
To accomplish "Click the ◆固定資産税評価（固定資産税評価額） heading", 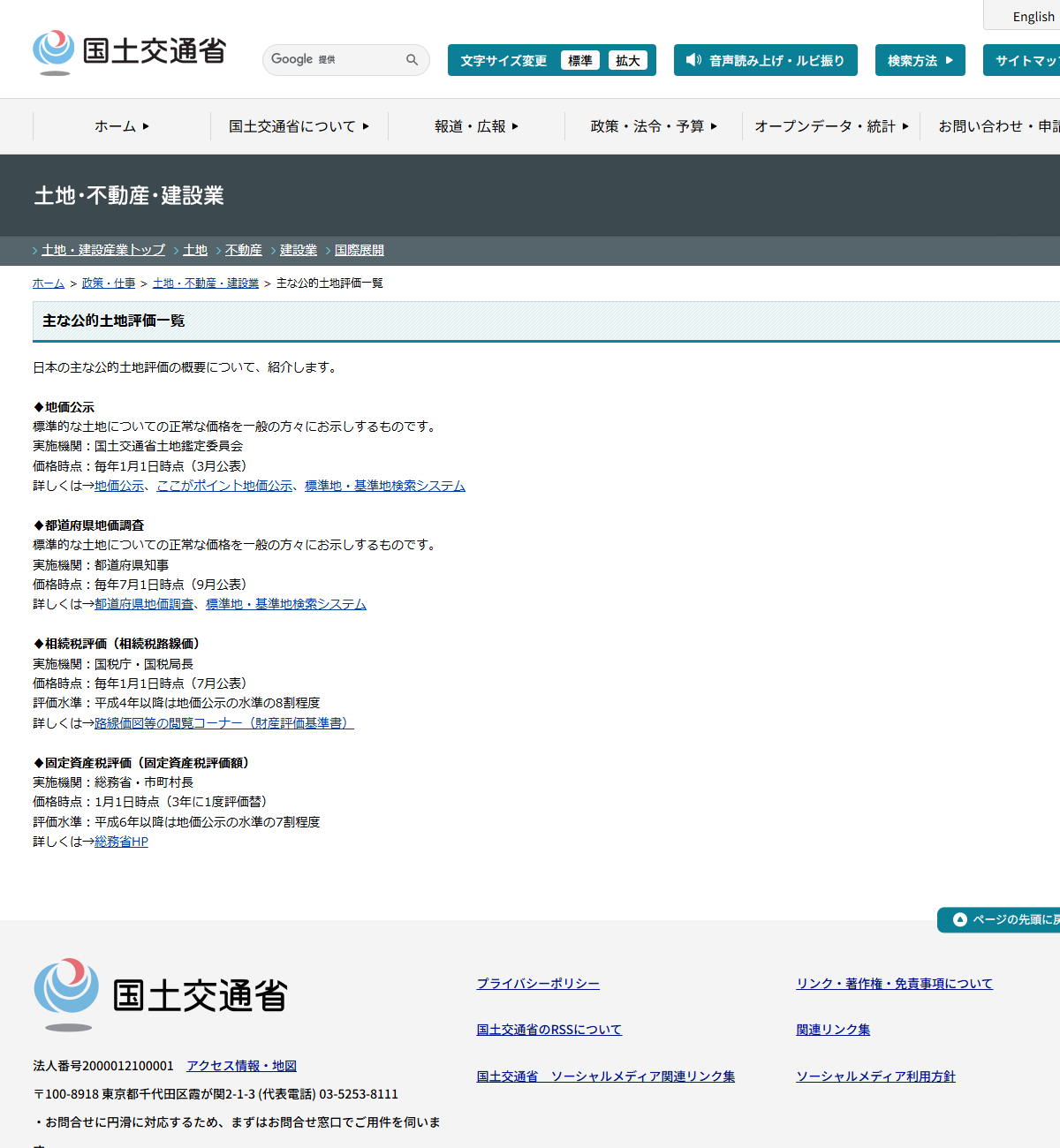I will (144, 763).
